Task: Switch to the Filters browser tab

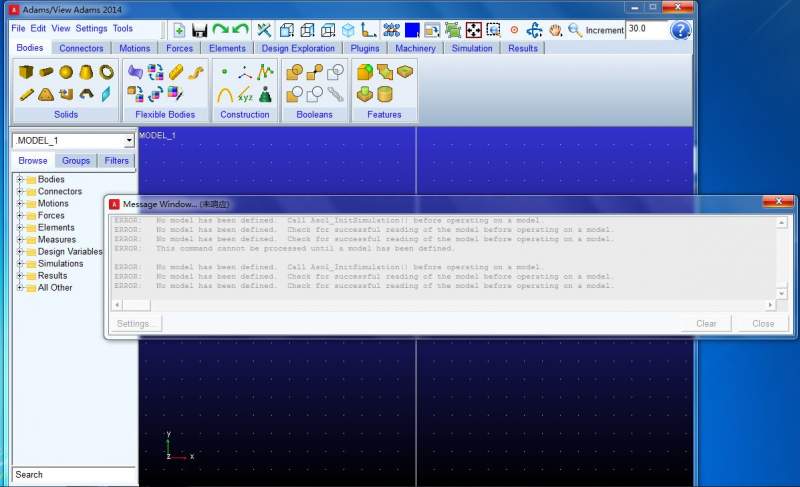Action: (116, 161)
